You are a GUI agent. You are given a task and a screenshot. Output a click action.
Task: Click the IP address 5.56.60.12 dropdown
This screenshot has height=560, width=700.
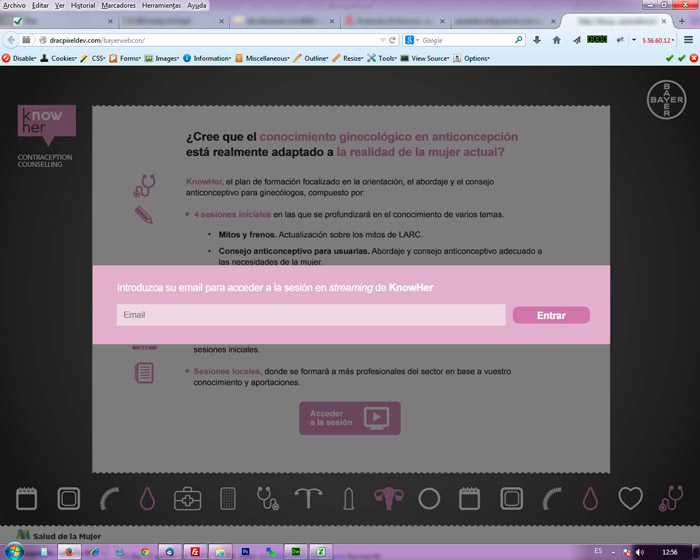[658, 40]
